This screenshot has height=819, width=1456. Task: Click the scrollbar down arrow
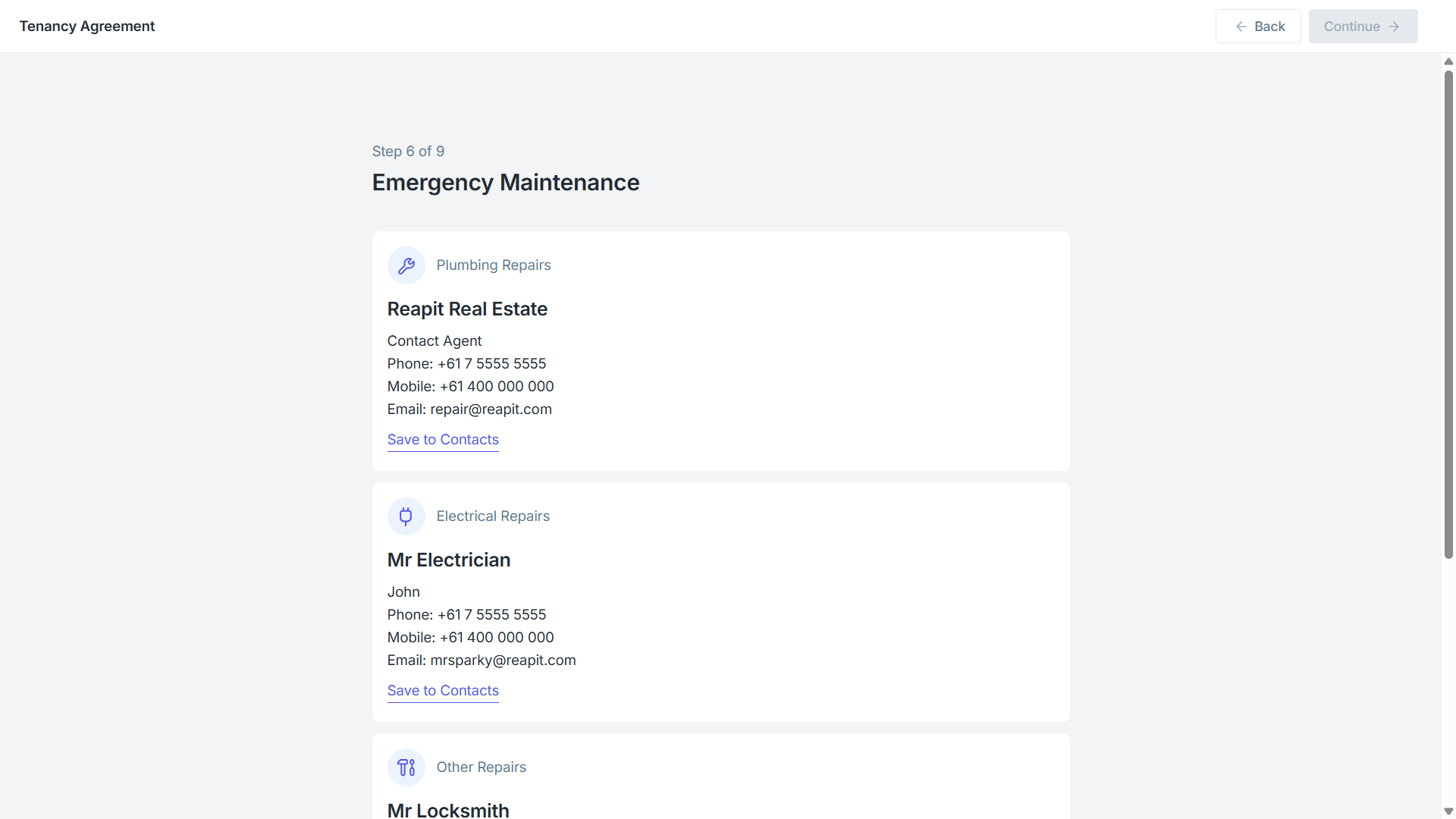[x=1448, y=811]
